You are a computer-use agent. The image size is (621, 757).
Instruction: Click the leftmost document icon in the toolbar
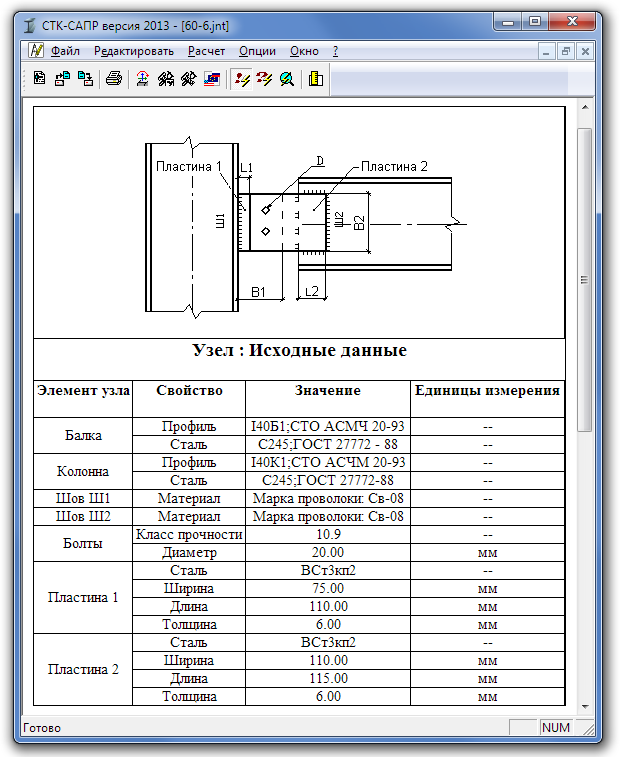(40, 79)
